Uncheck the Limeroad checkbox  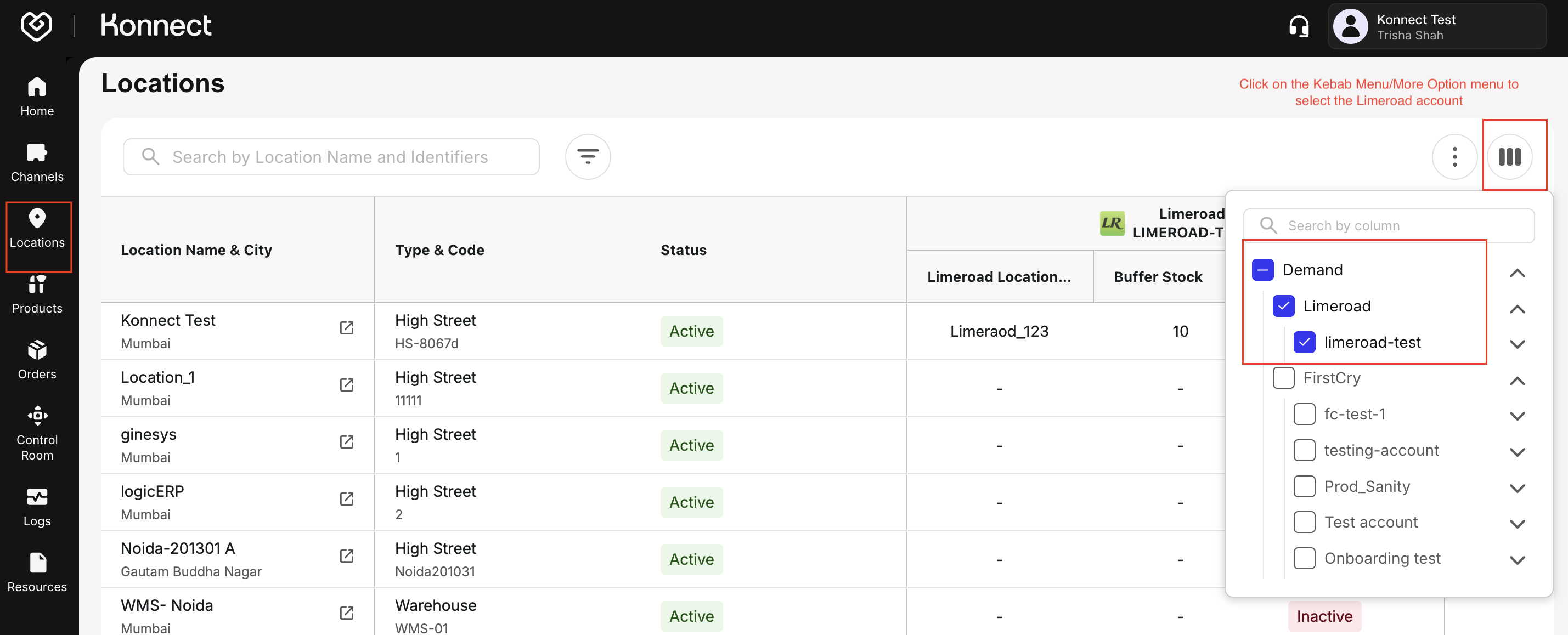(x=1283, y=307)
